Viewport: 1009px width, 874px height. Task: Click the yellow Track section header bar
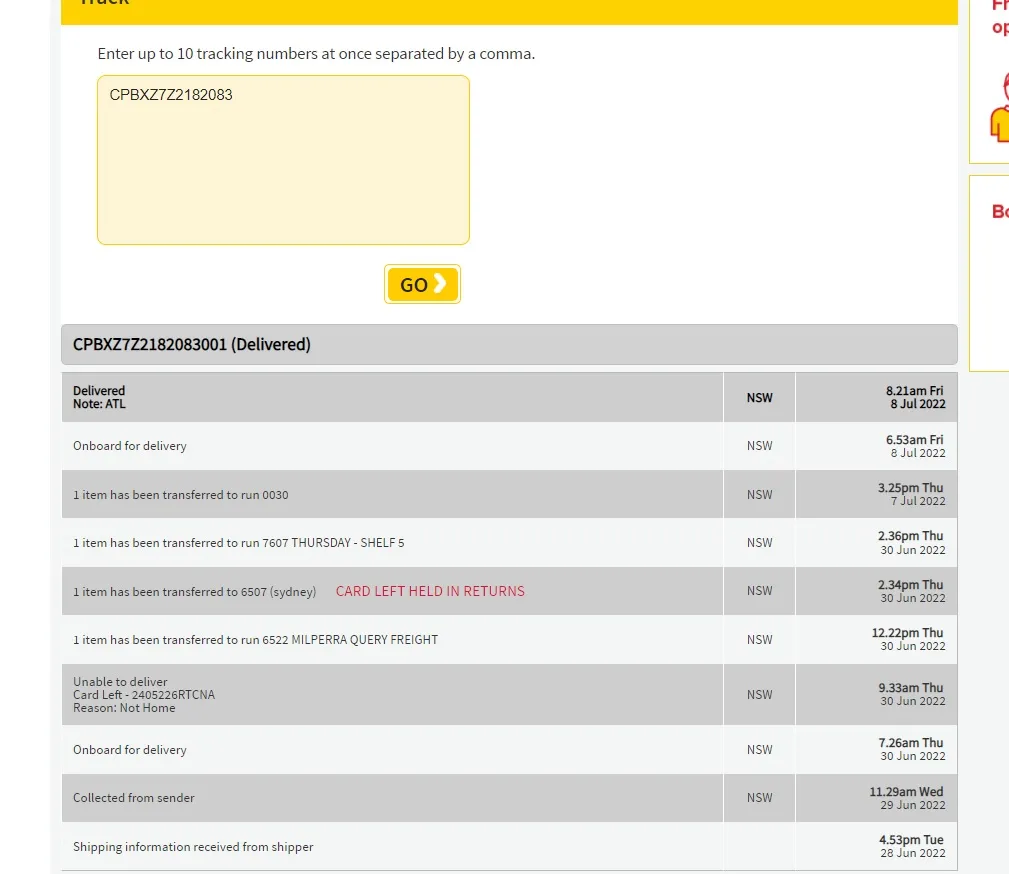(508, 10)
